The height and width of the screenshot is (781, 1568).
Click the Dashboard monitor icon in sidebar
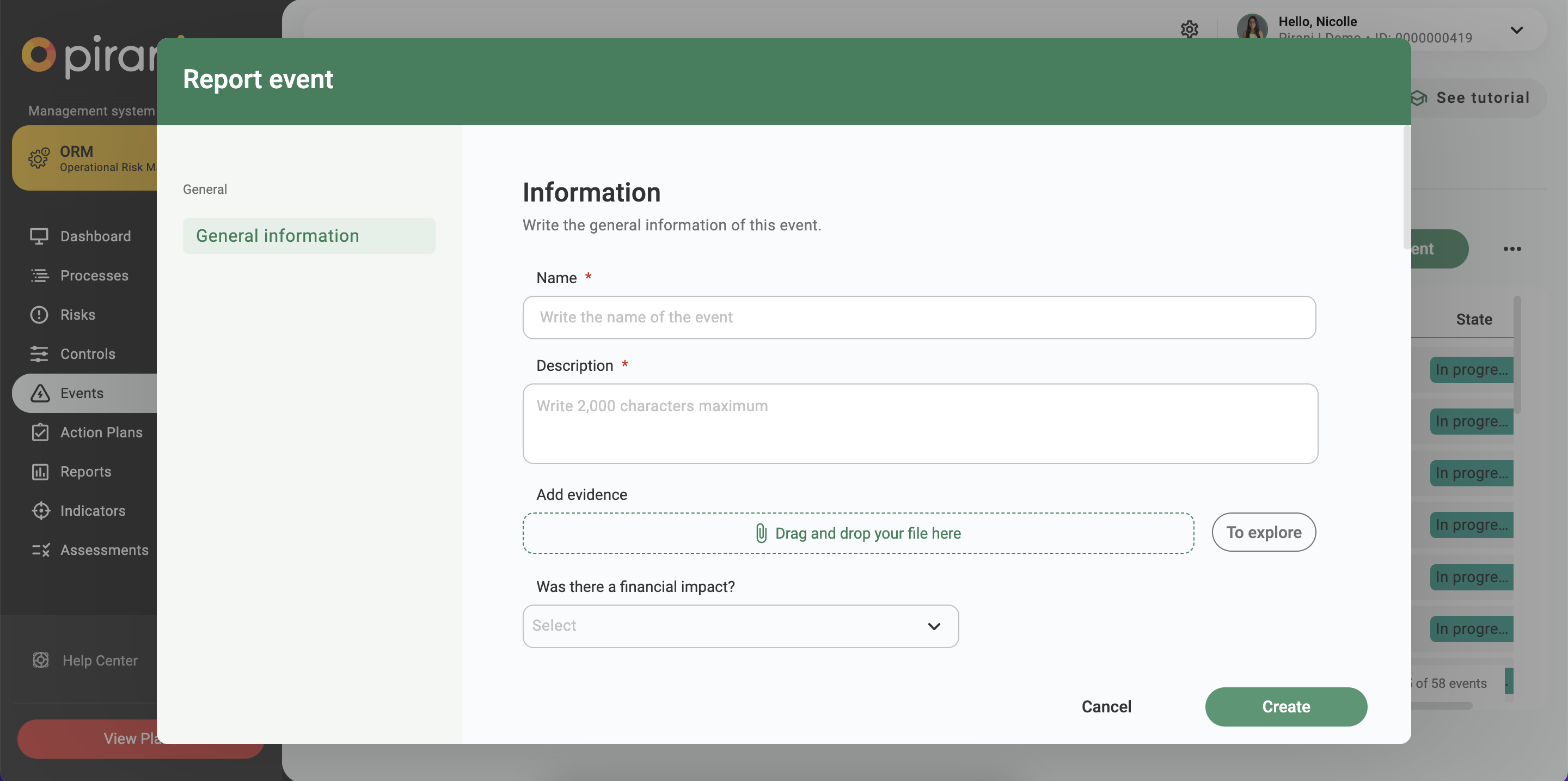39,236
